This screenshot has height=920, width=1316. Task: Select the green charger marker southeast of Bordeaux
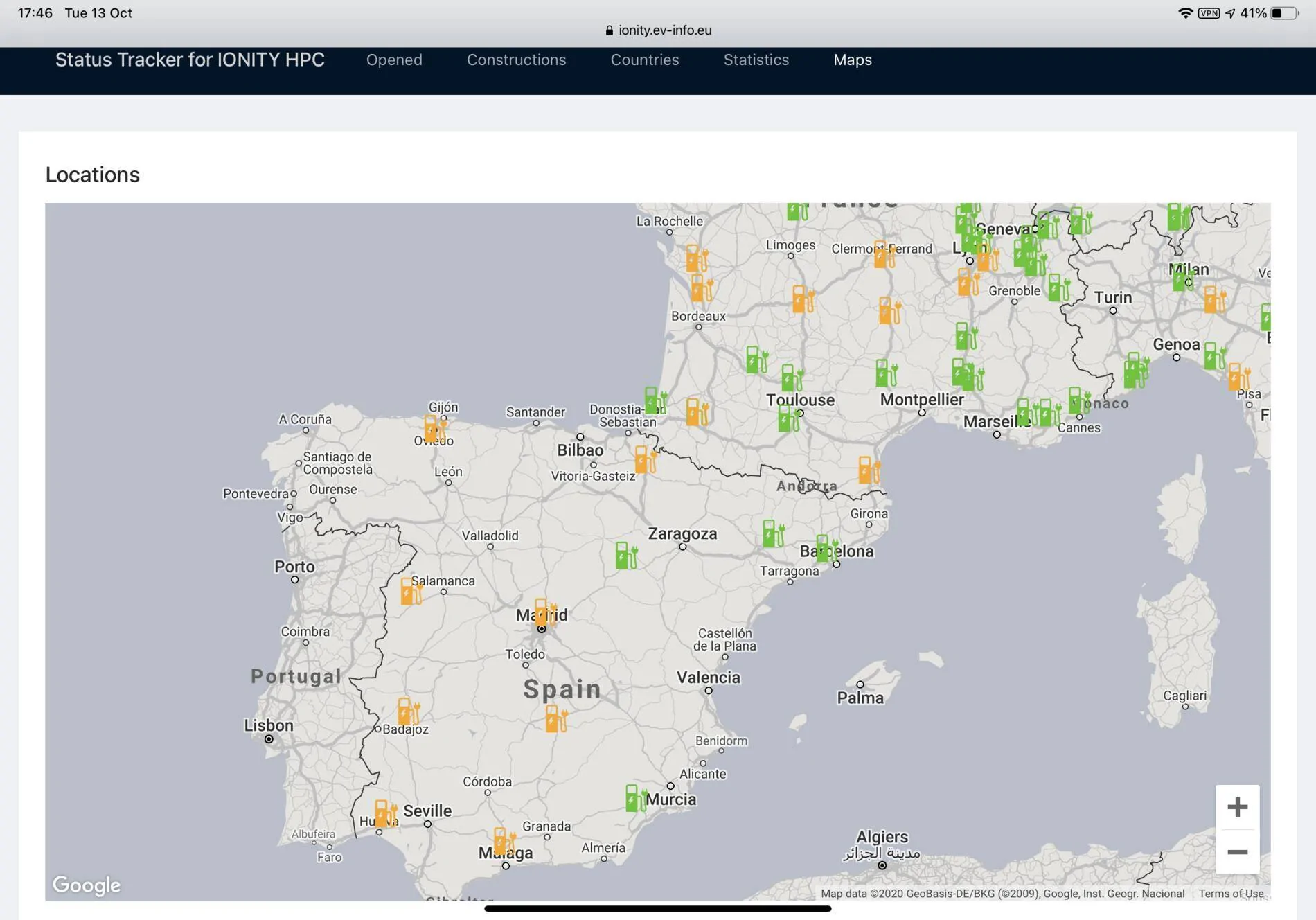[756, 360]
